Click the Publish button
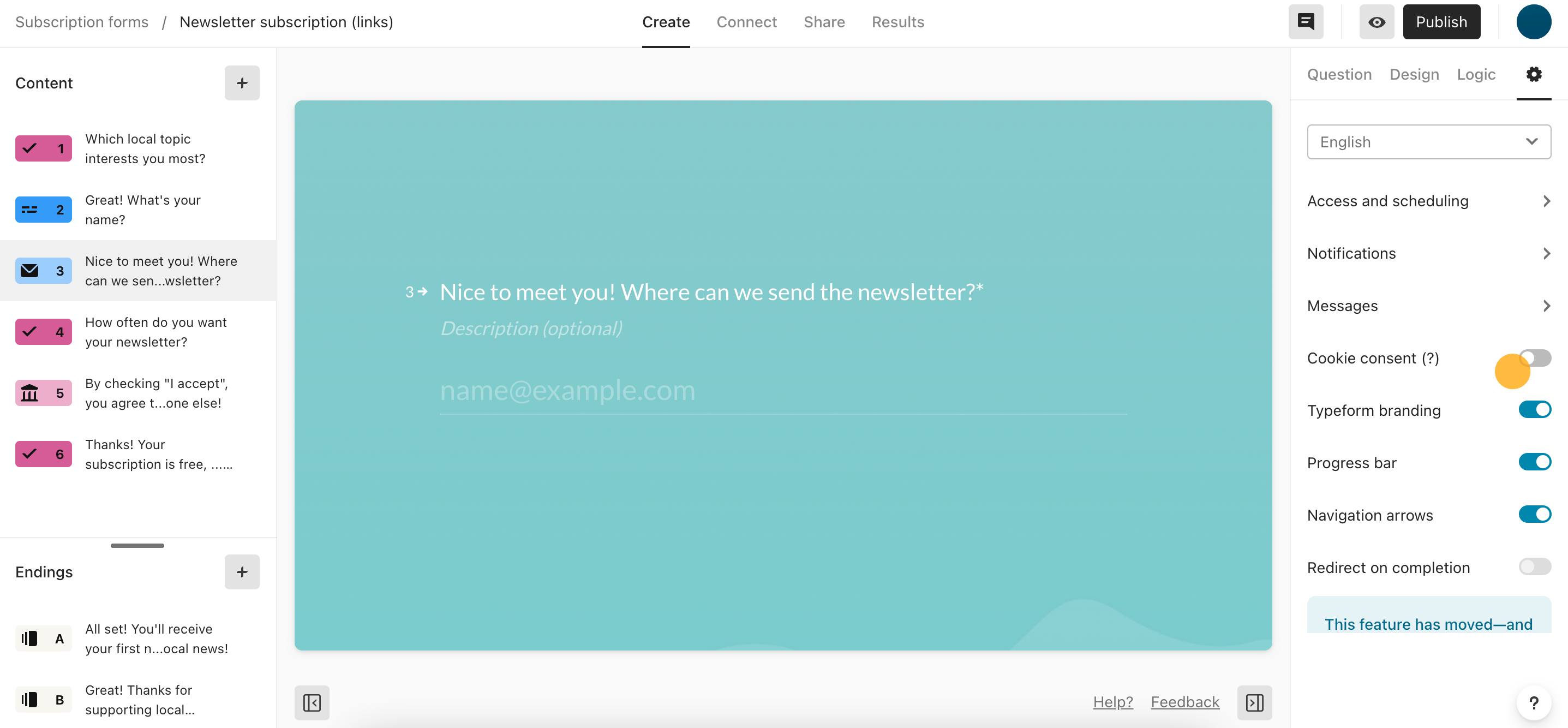Screen dimensions: 1568x728 (1441, 22)
